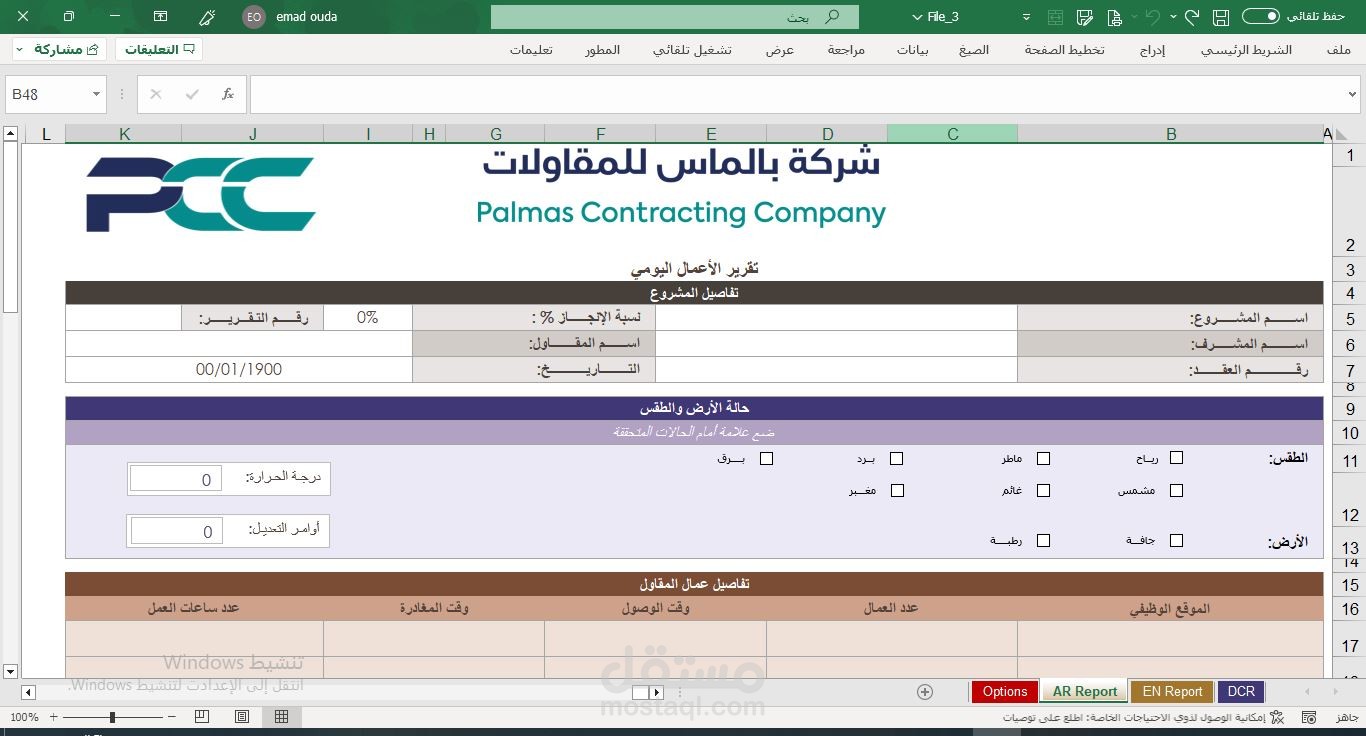Open the search box magnifier icon

coord(832,17)
